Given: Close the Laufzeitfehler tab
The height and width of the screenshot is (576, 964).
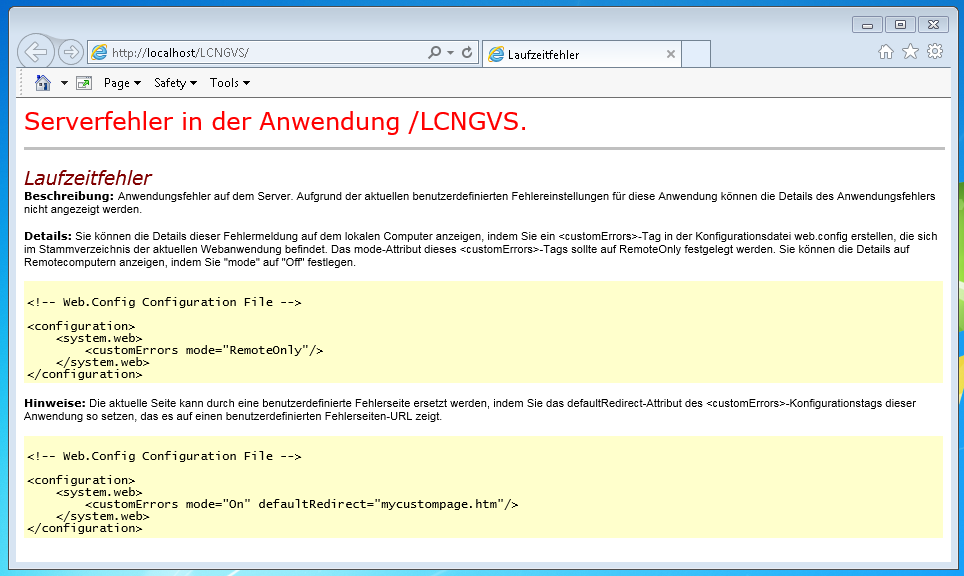Looking at the screenshot, I should 670,54.
